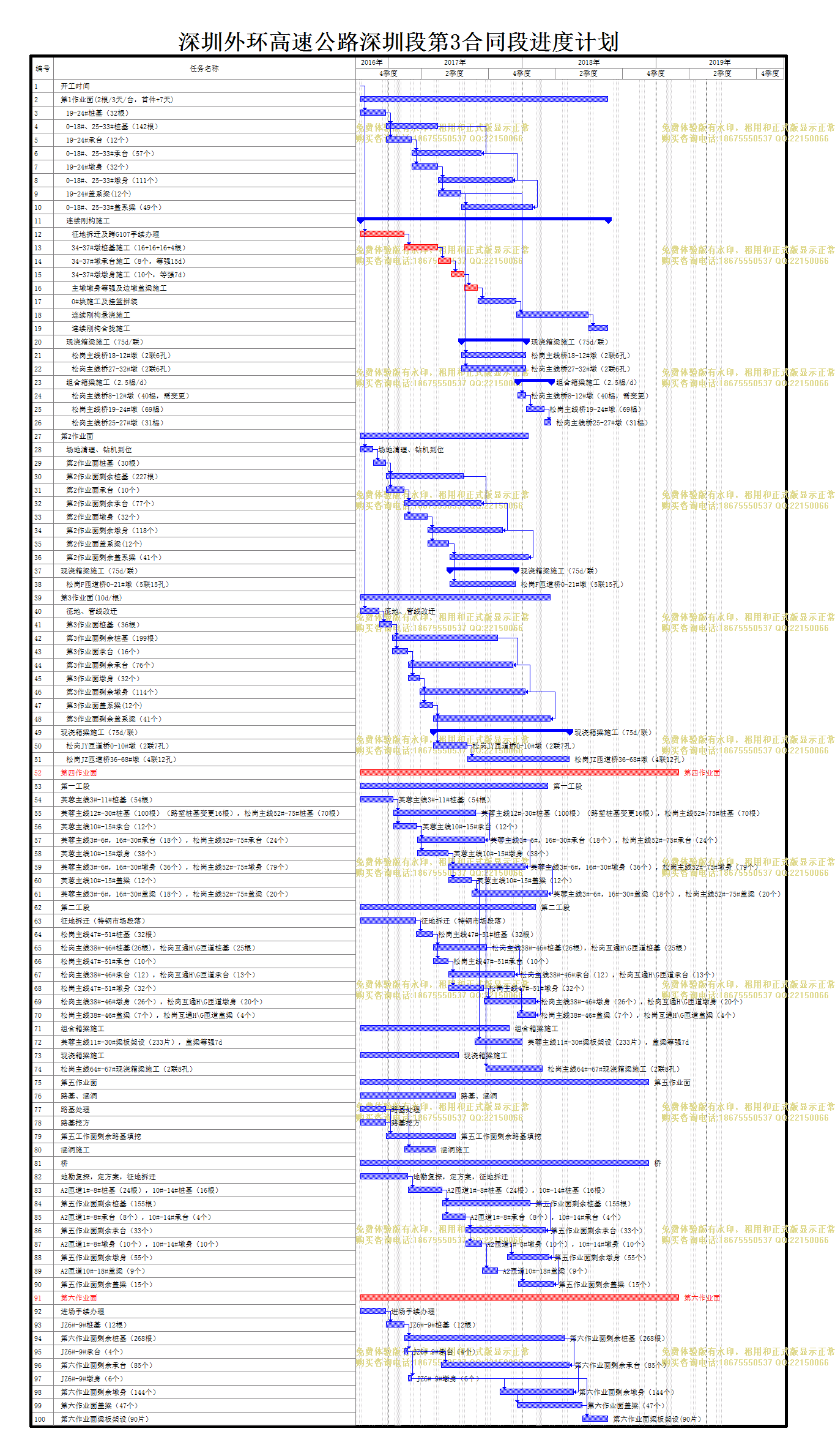Click the long red Gantt bar for 第四作业面

(519, 772)
